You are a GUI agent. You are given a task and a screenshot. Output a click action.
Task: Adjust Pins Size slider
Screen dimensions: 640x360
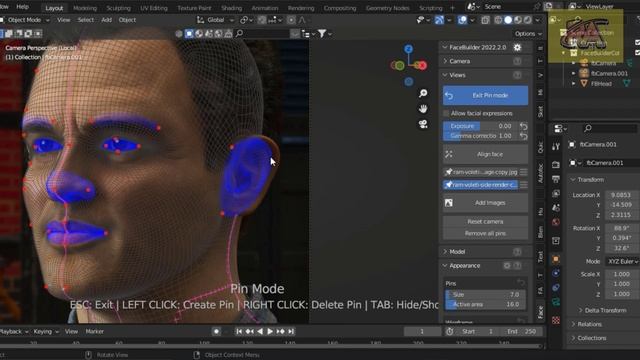tap(485, 294)
